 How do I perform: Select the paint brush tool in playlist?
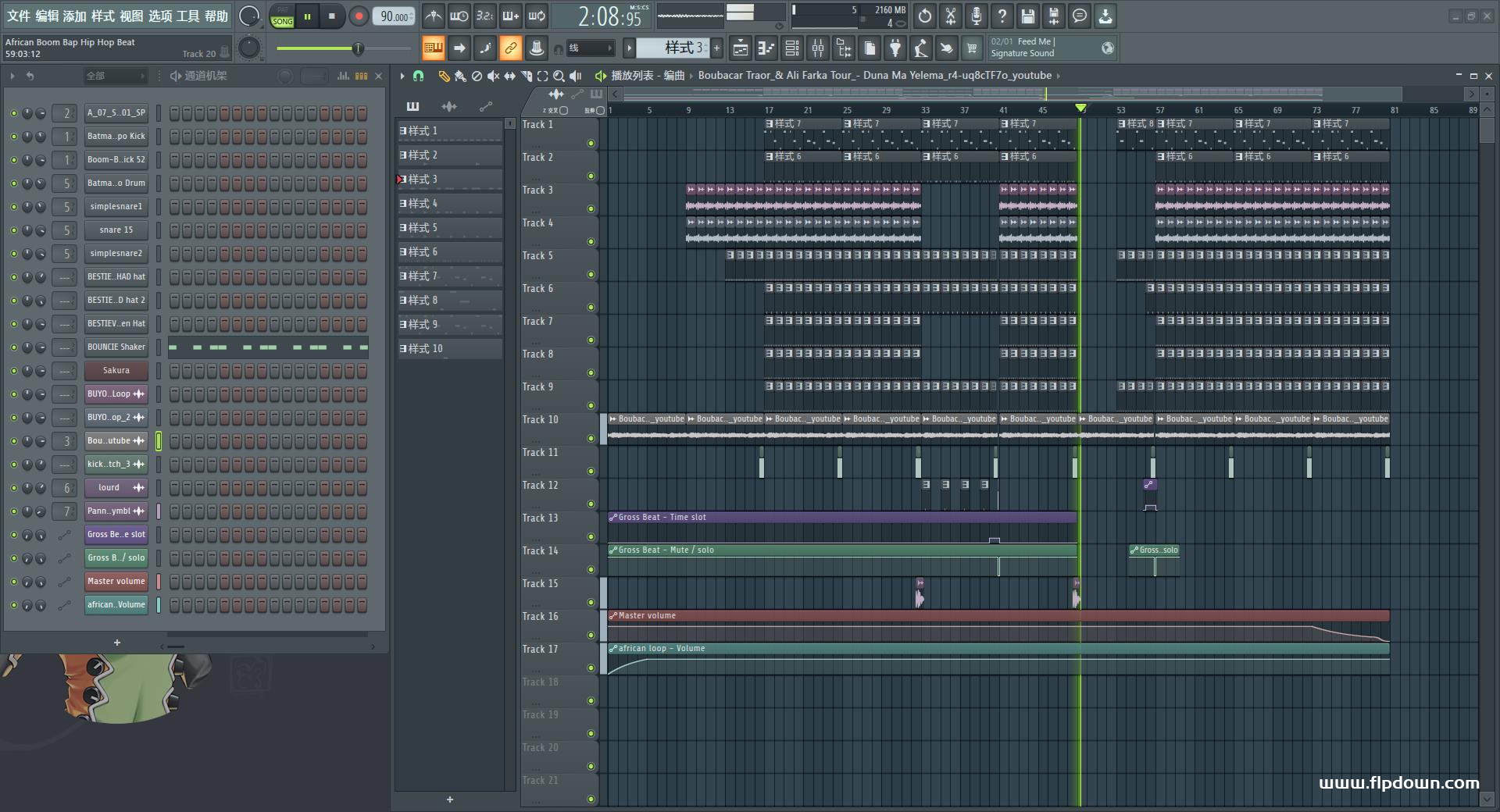(460, 76)
